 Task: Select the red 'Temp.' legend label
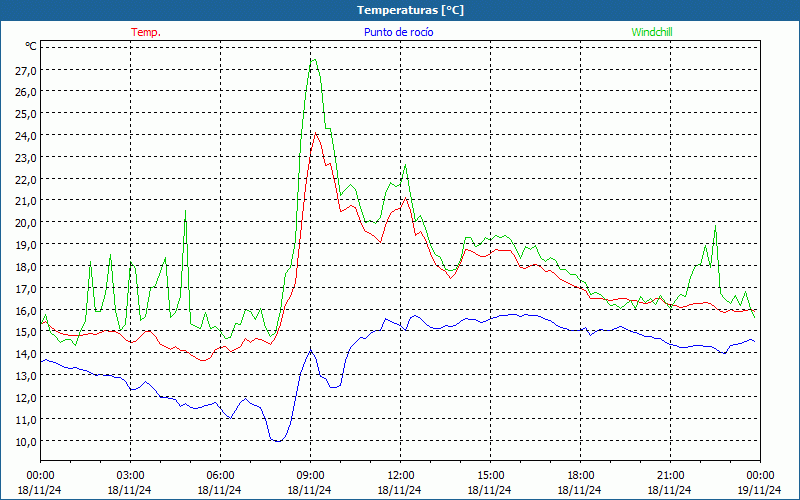click(146, 32)
